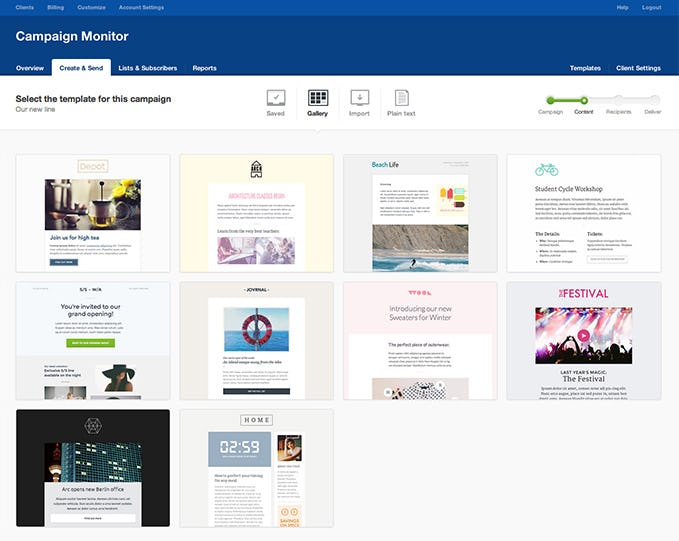Select the Festival template thumbnail
Screen dimensions: 679x541
click(584, 340)
